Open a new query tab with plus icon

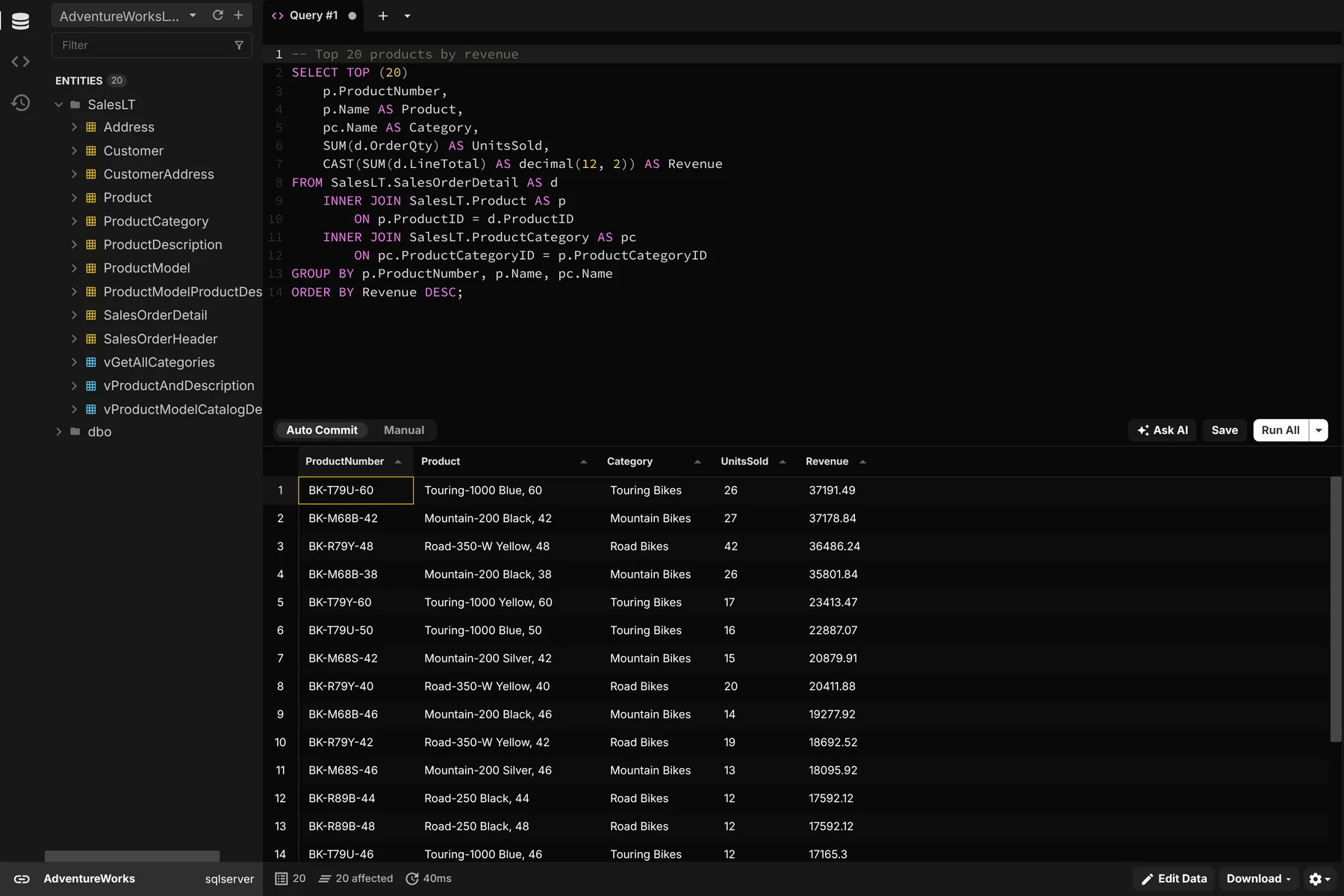[x=382, y=16]
